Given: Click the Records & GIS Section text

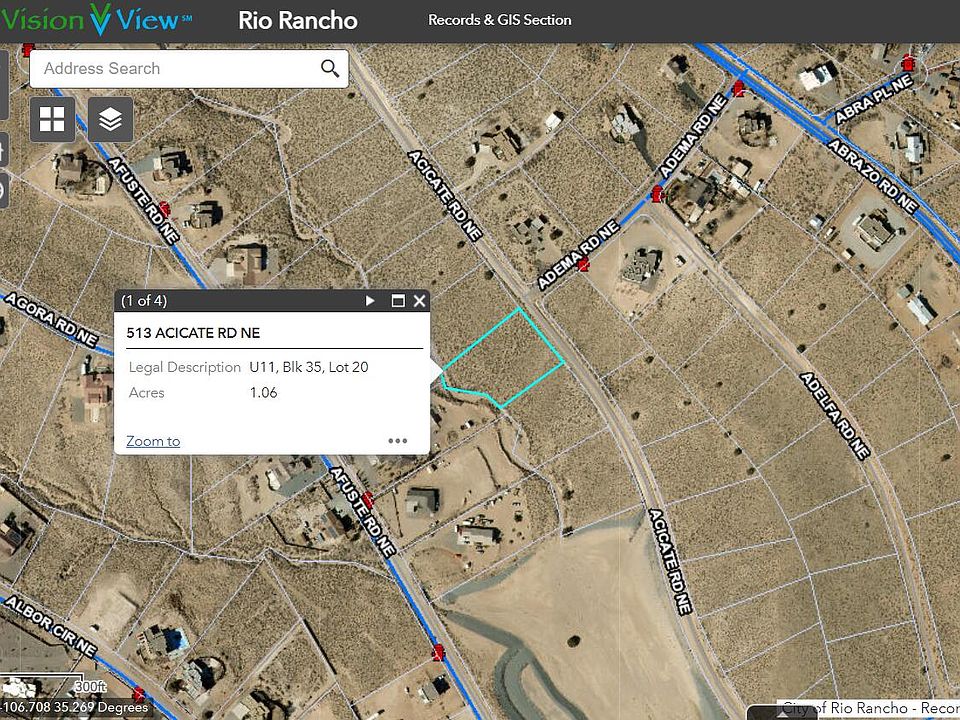Looking at the screenshot, I should tap(500, 20).
